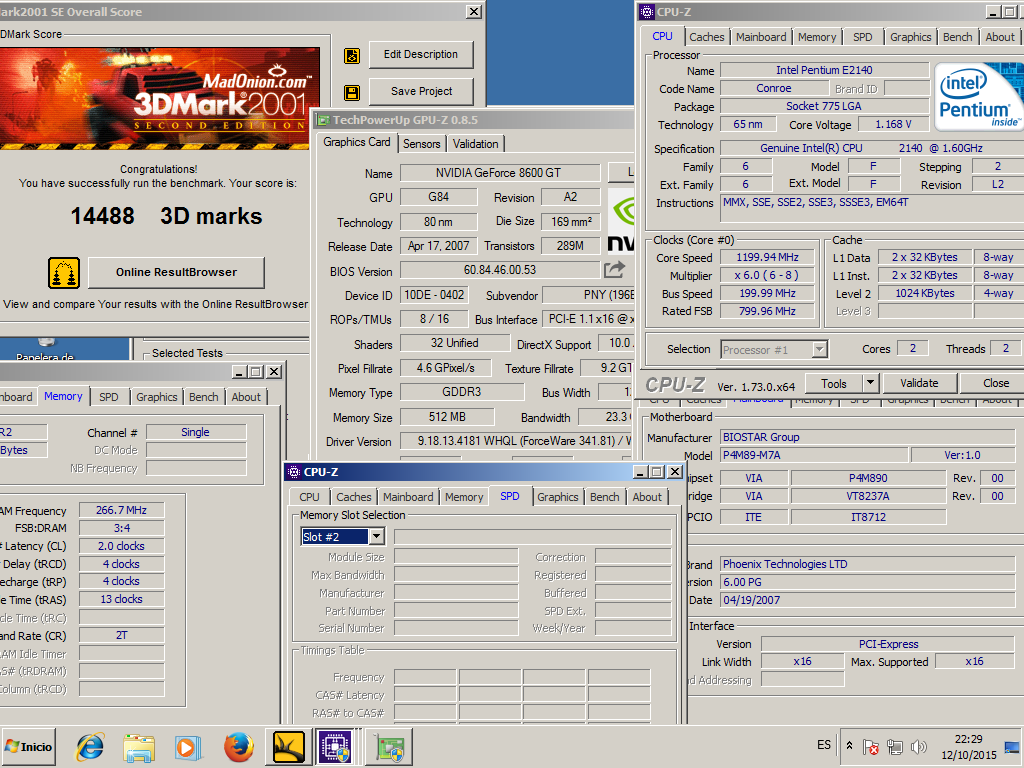Image resolution: width=1024 pixels, height=768 pixels.
Task: Open About tab in SPD CPU-Z window
Action: 647,497
